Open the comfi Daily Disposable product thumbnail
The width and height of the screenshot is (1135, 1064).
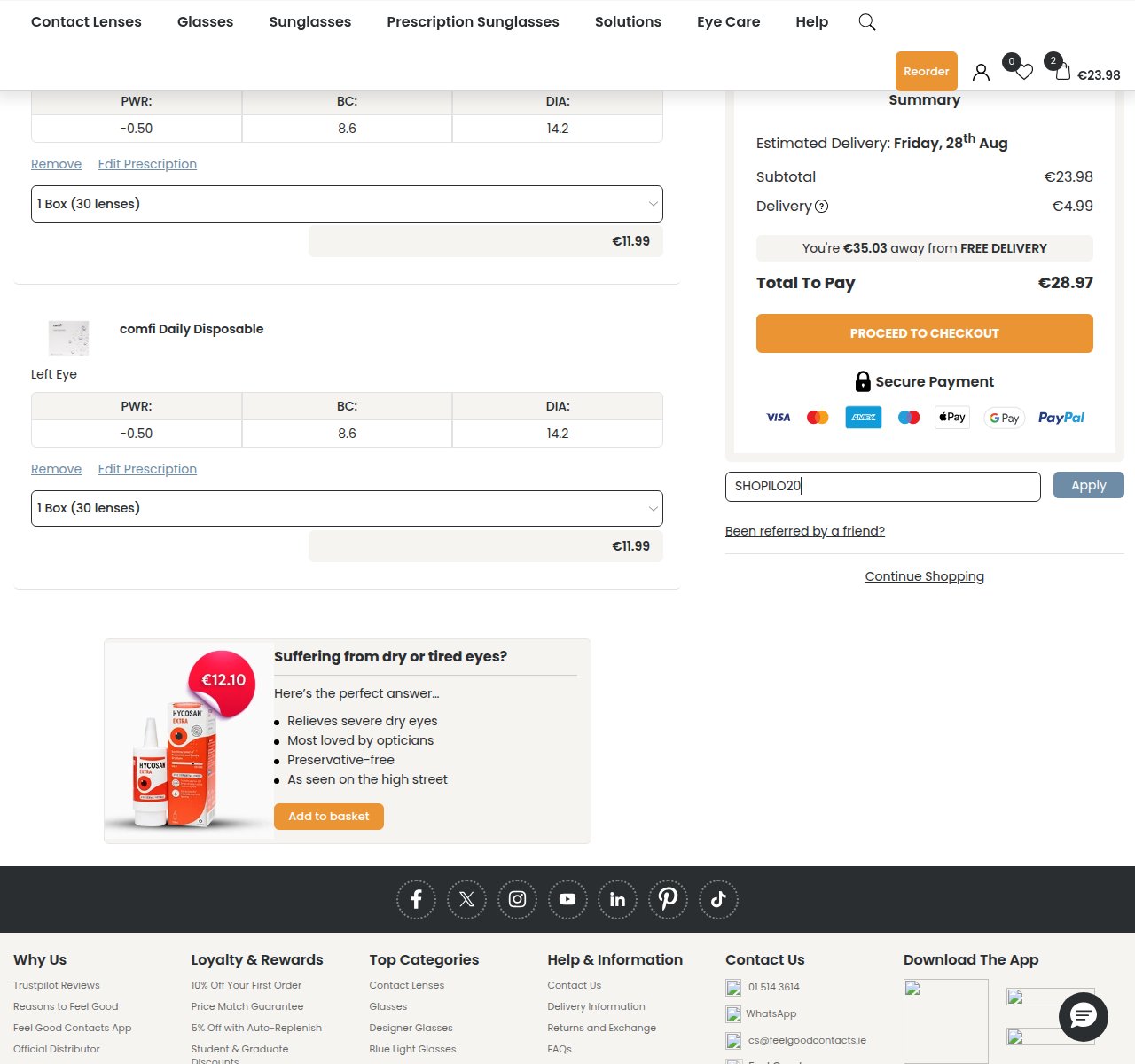point(69,338)
